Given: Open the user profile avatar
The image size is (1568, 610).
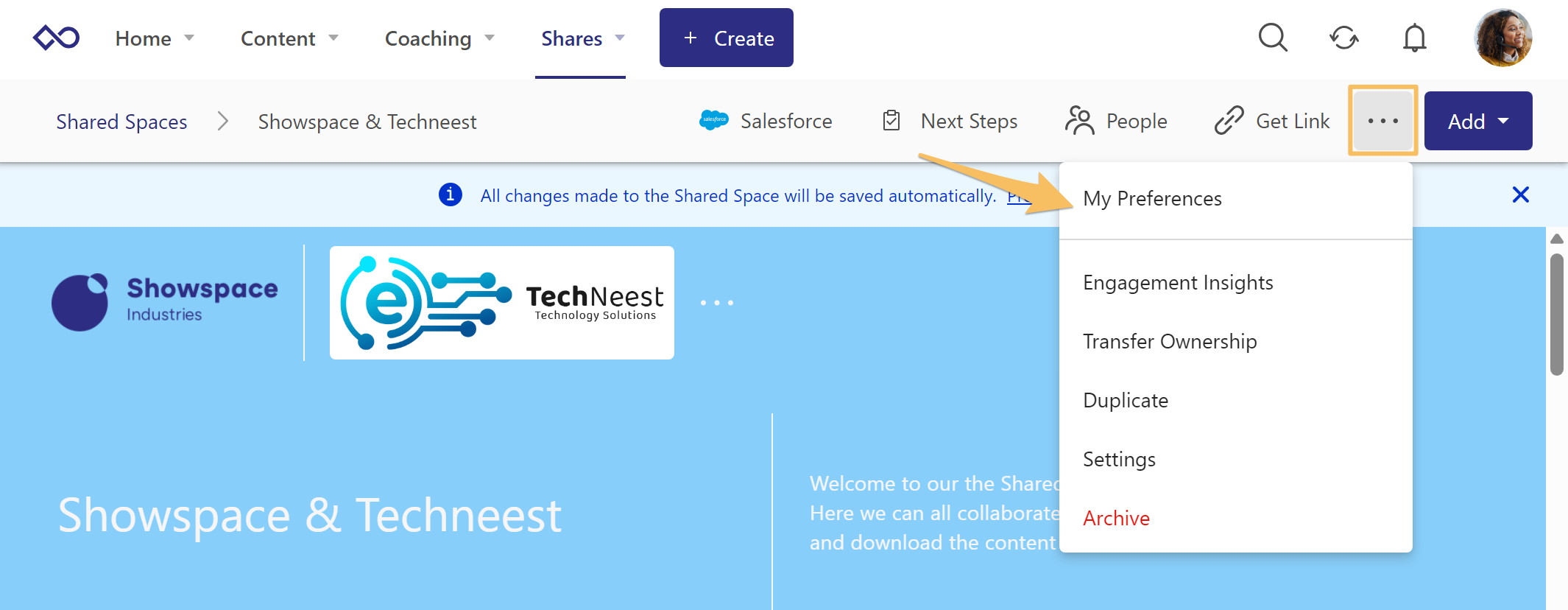Looking at the screenshot, I should [x=1503, y=38].
